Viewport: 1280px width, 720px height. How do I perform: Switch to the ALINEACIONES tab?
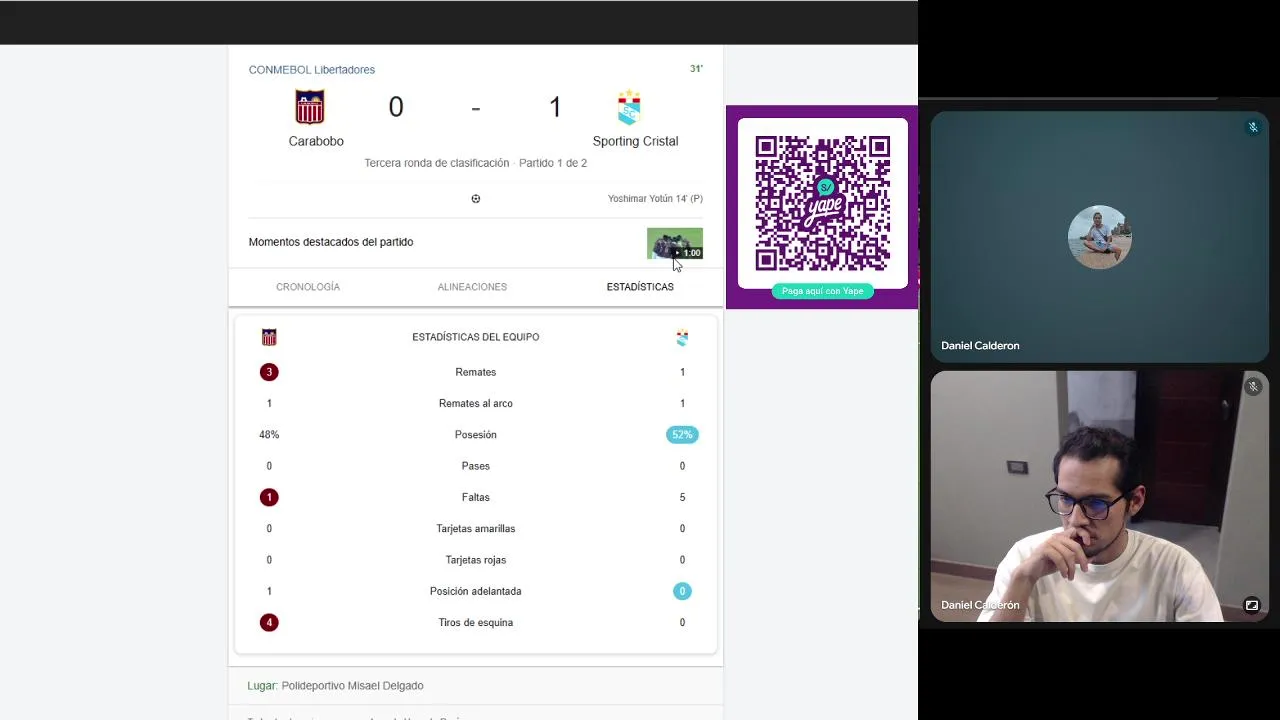[472, 287]
